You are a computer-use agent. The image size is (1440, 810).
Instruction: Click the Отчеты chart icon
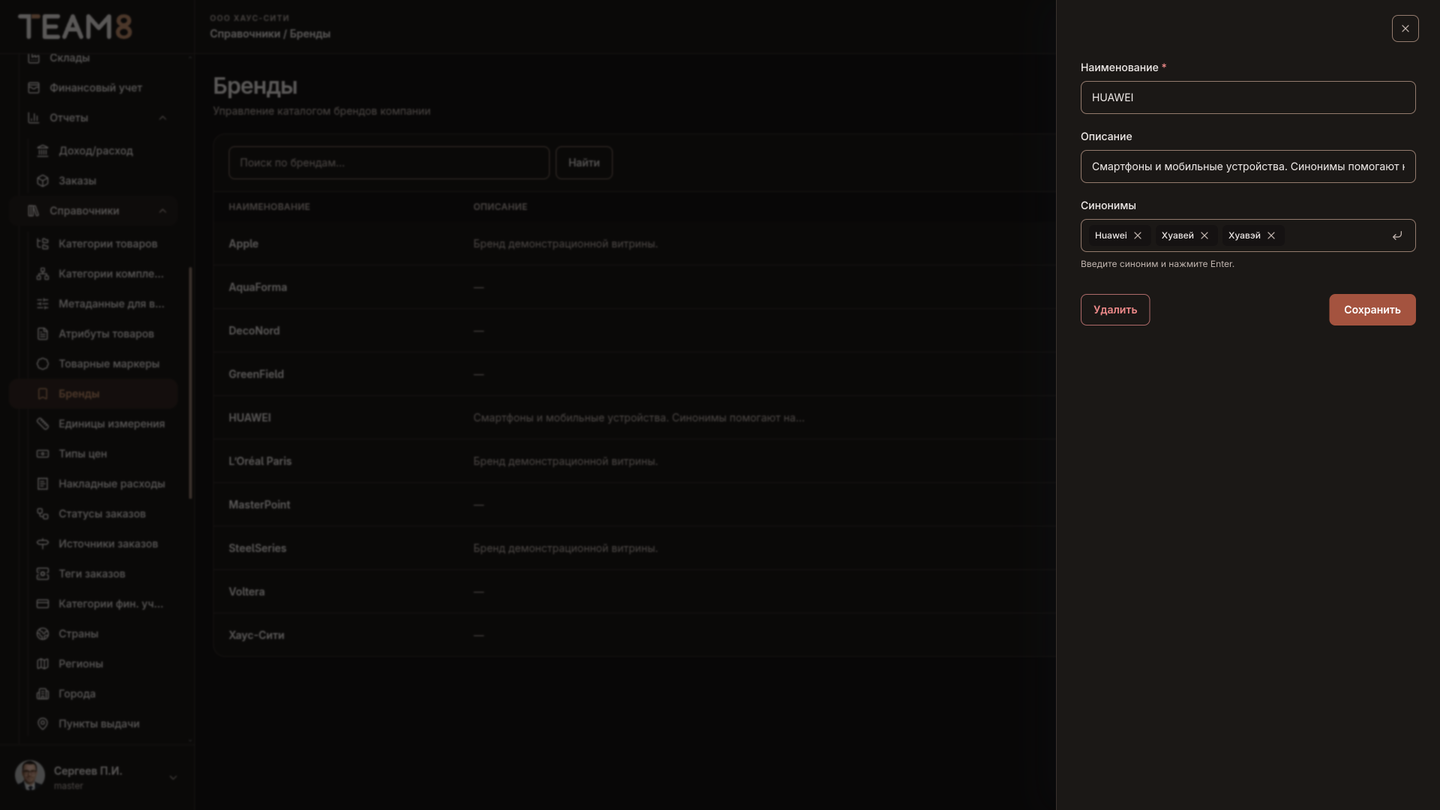pyautogui.click(x=34, y=118)
